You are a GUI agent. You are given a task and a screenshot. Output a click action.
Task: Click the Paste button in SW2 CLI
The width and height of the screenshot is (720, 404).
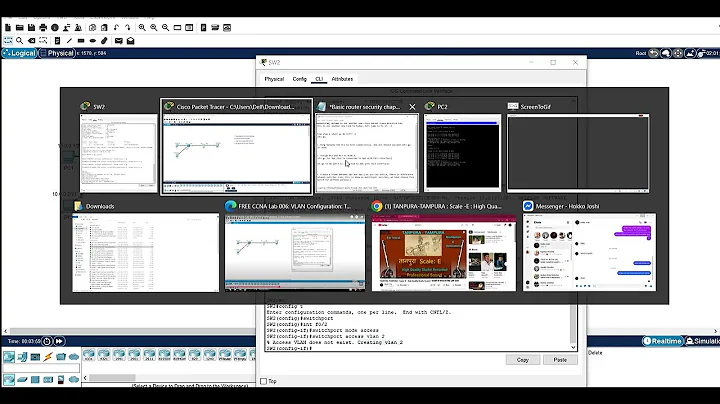[x=560, y=360]
